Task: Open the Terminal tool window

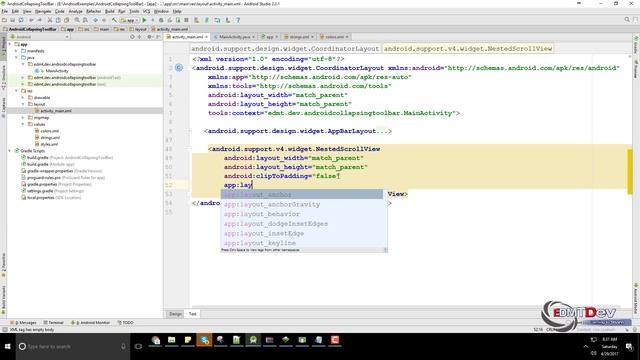Action: click(53, 322)
